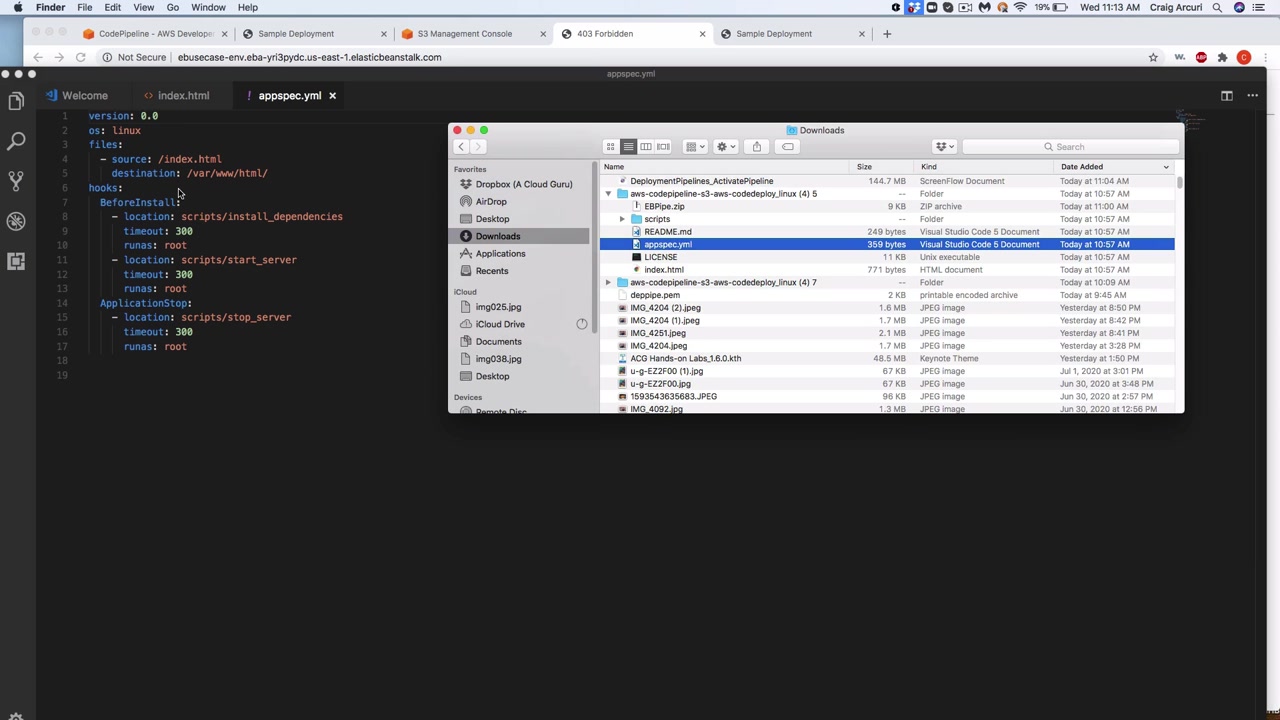Select Applications in the Finder sidebar
This screenshot has height=720, width=1280.
click(500, 254)
